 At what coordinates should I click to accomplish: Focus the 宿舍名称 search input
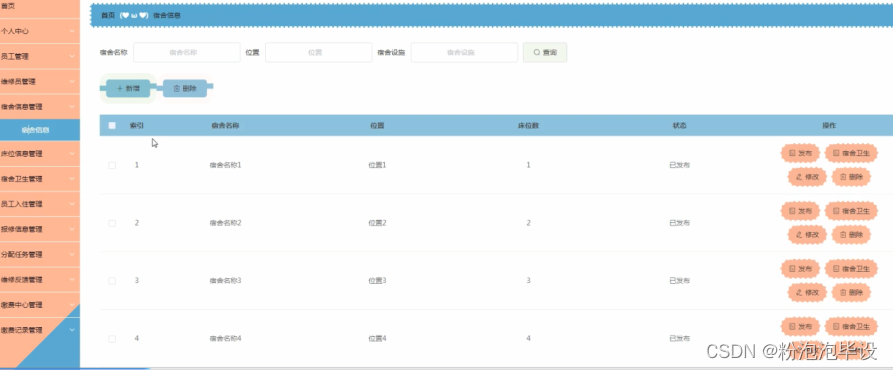tap(187, 52)
